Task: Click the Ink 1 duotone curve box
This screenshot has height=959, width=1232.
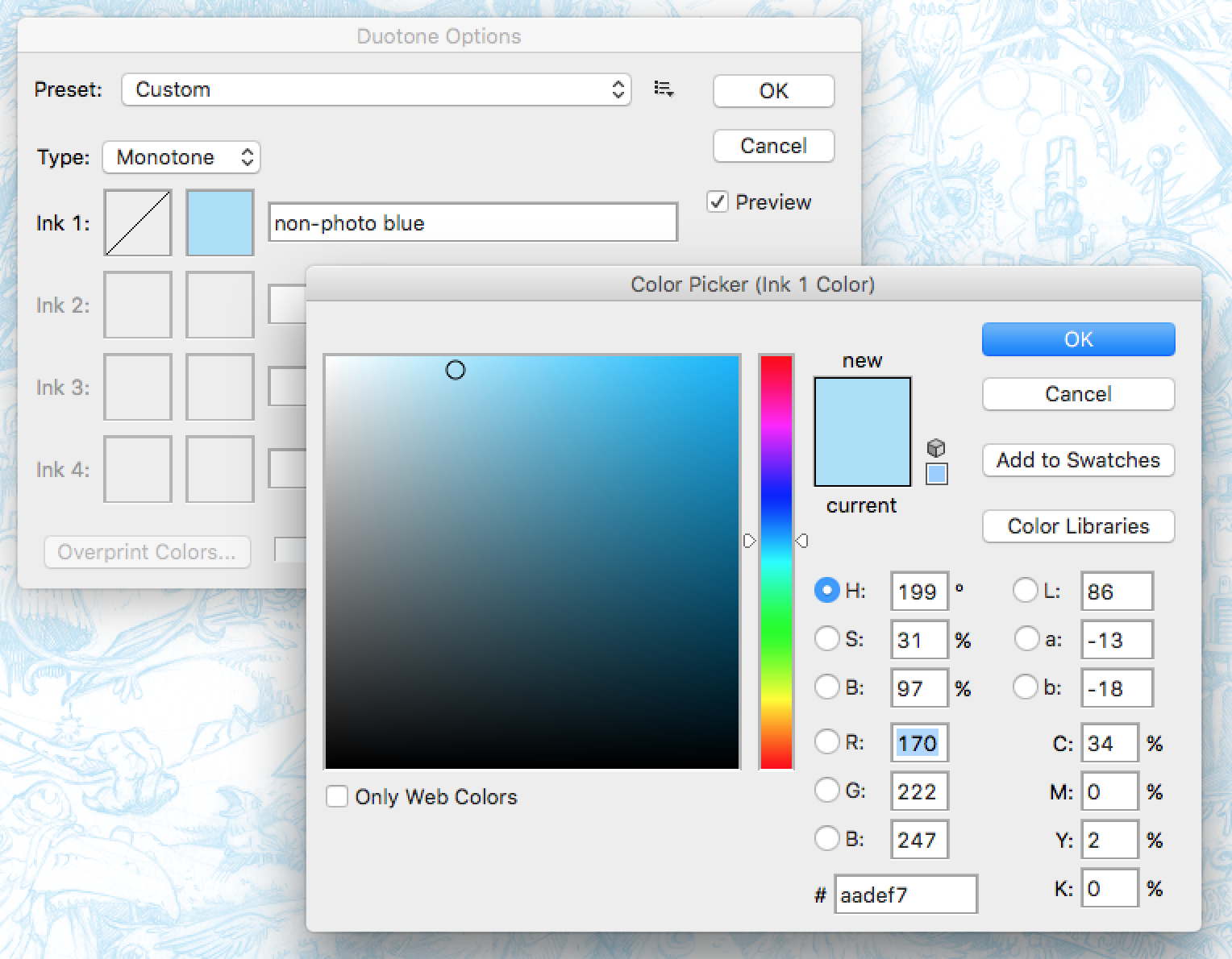Action: [138, 223]
